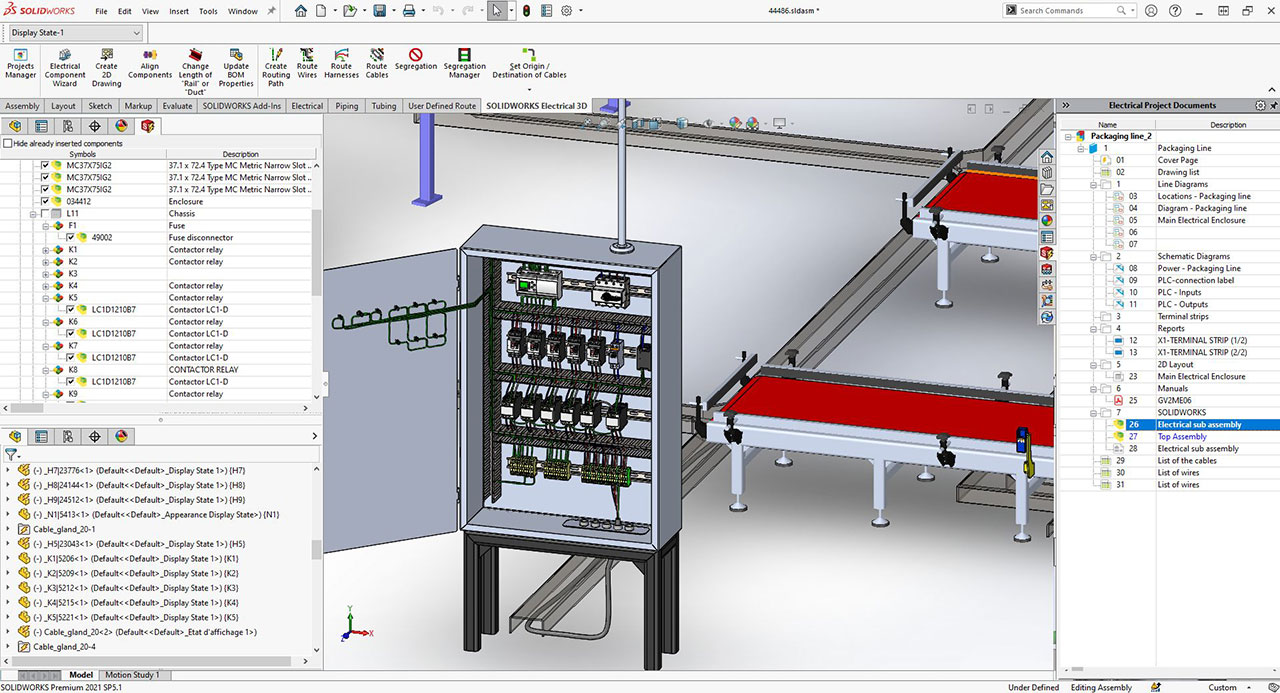Run the Route Wires command

(x=307, y=64)
